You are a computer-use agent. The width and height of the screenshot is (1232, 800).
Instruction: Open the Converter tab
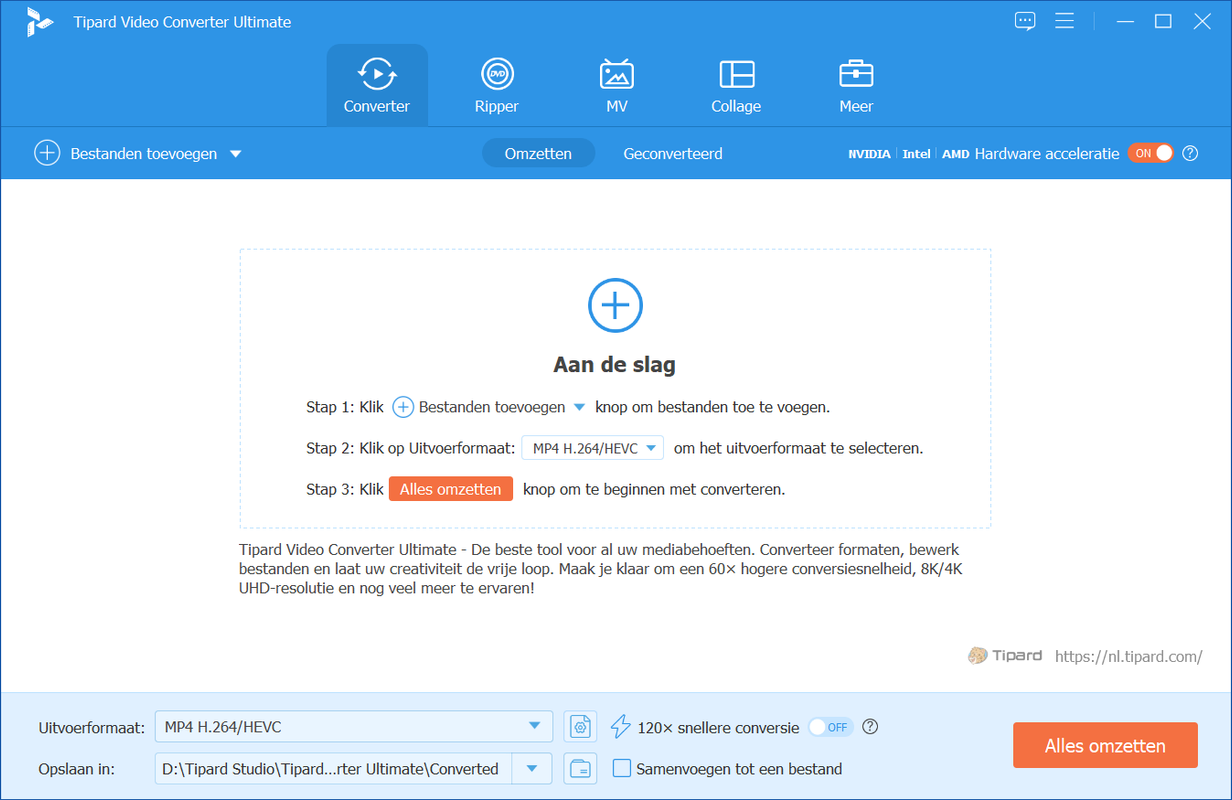click(377, 86)
